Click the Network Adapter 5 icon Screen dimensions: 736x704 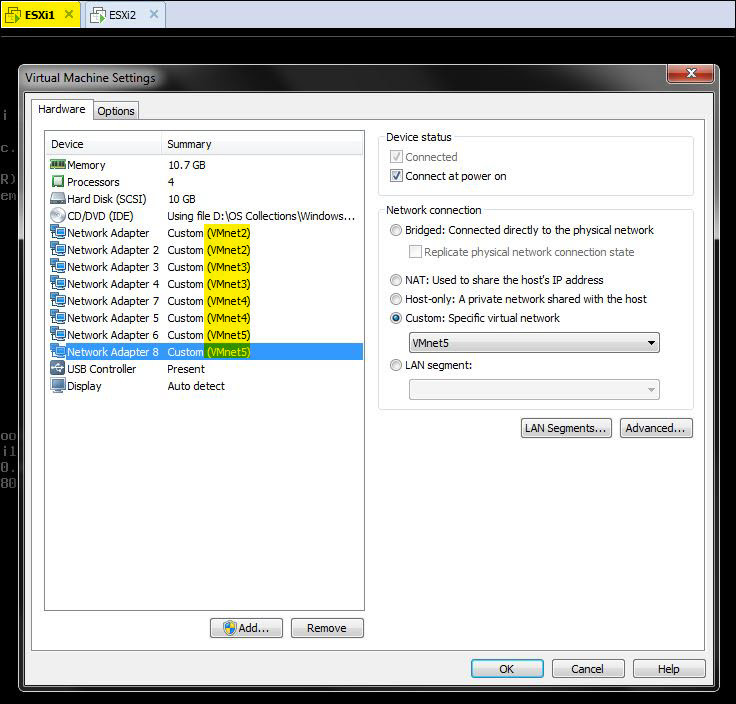[x=58, y=317]
